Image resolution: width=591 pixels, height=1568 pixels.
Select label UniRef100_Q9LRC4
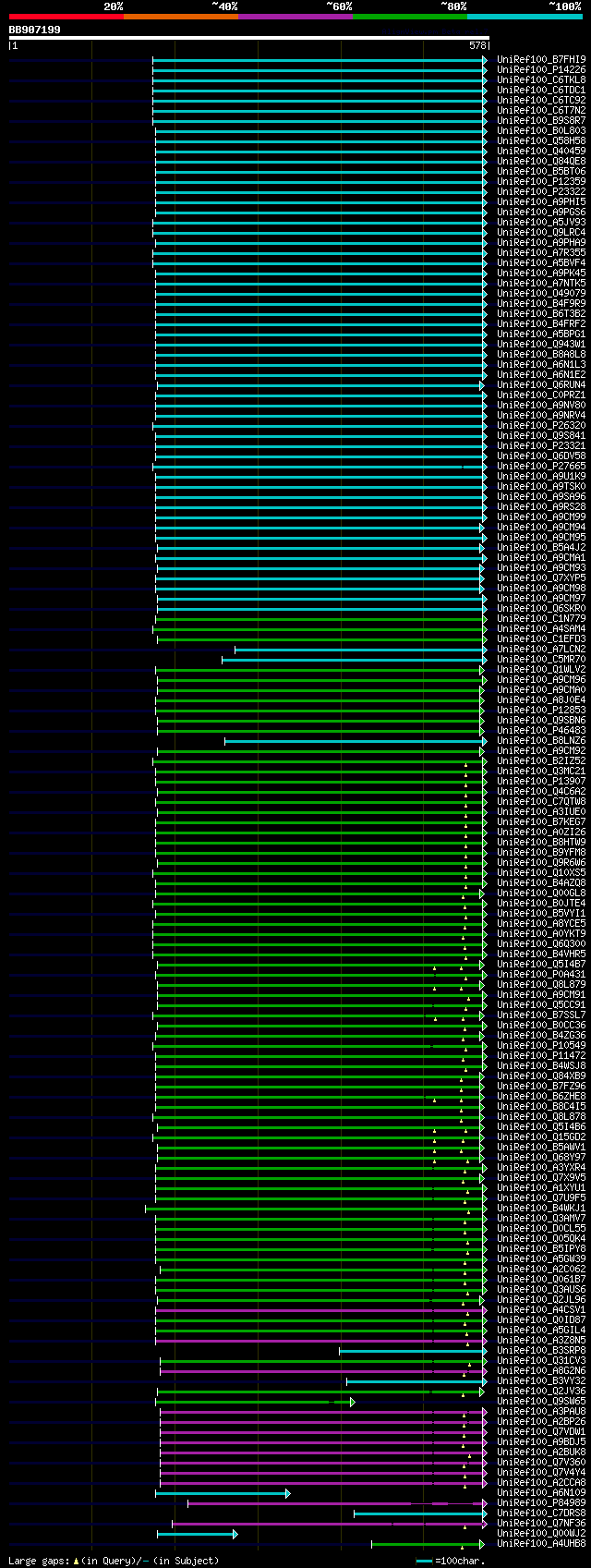pos(541,232)
